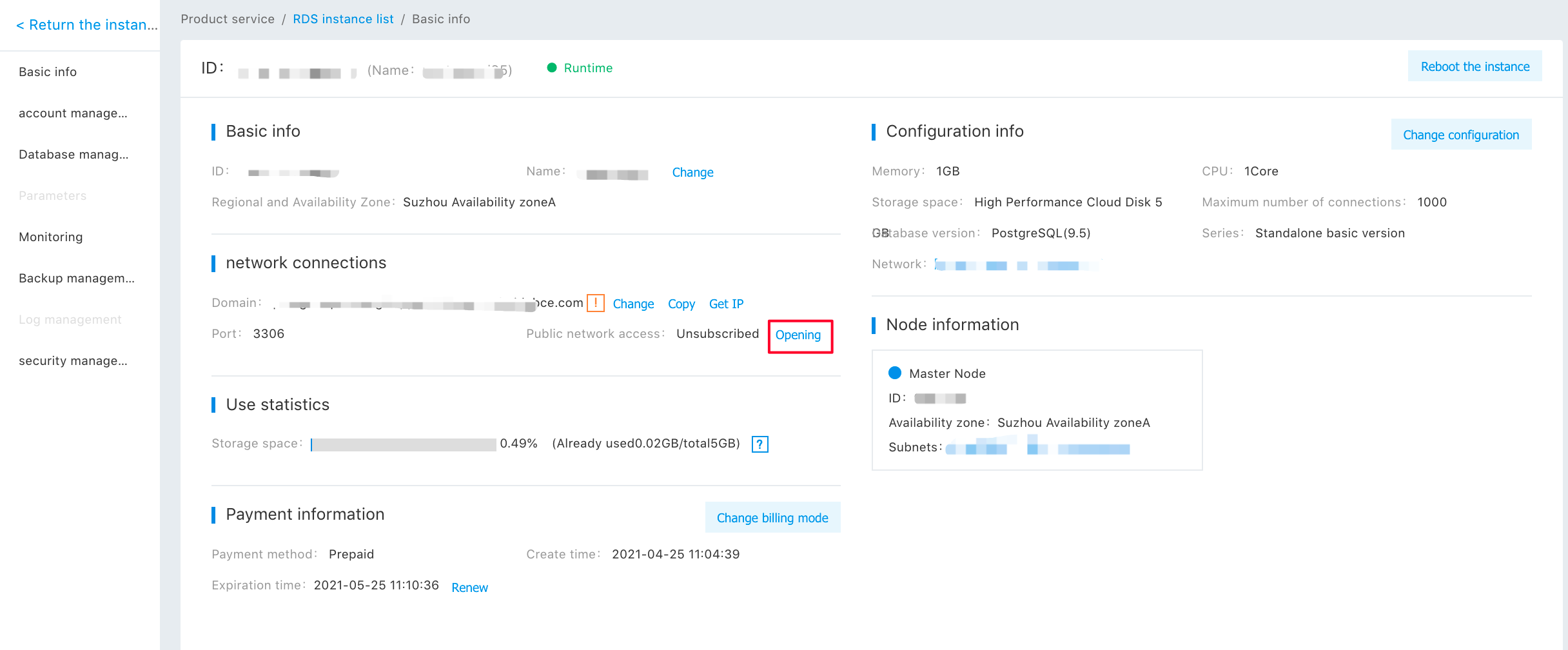Open Database management from sidebar

tap(73, 154)
